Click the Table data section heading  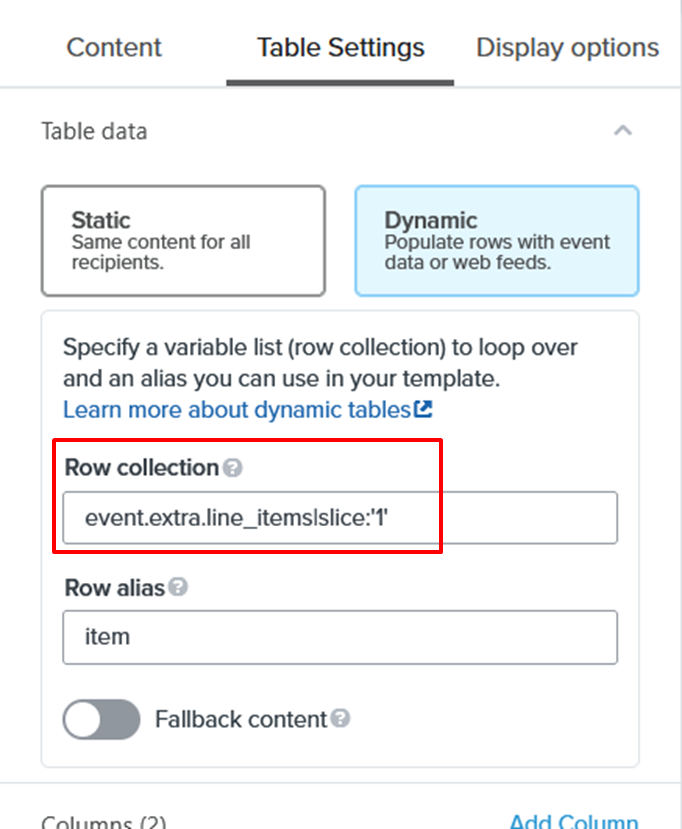point(94,131)
